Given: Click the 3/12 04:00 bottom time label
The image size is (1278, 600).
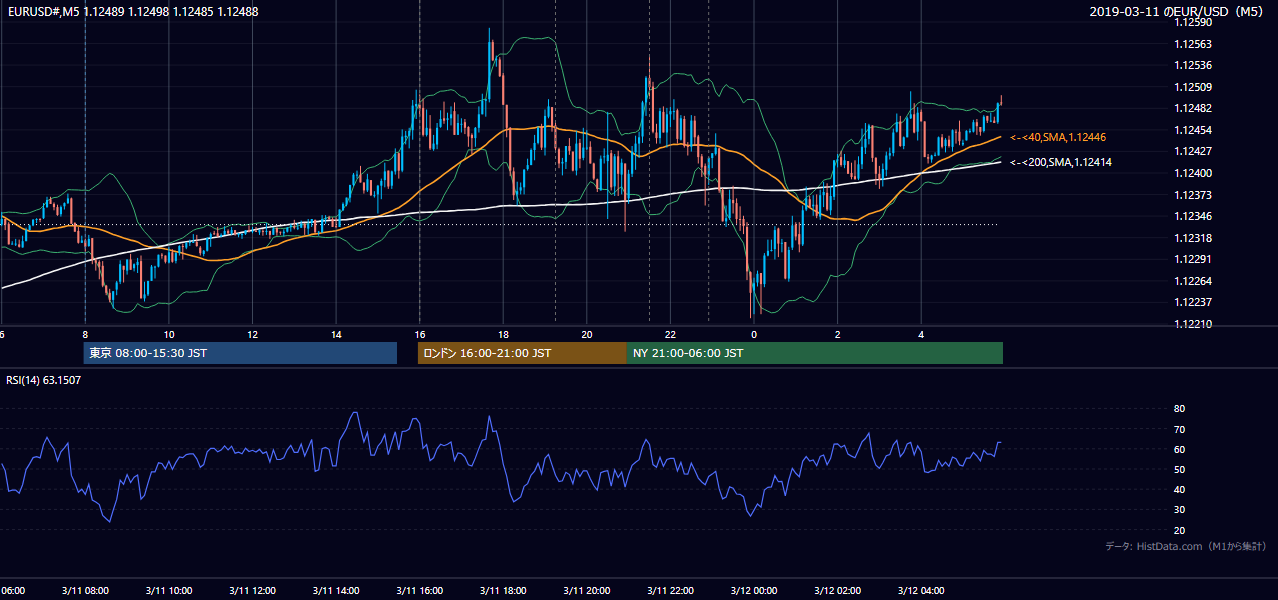Looking at the screenshot, I should [921, 590].
